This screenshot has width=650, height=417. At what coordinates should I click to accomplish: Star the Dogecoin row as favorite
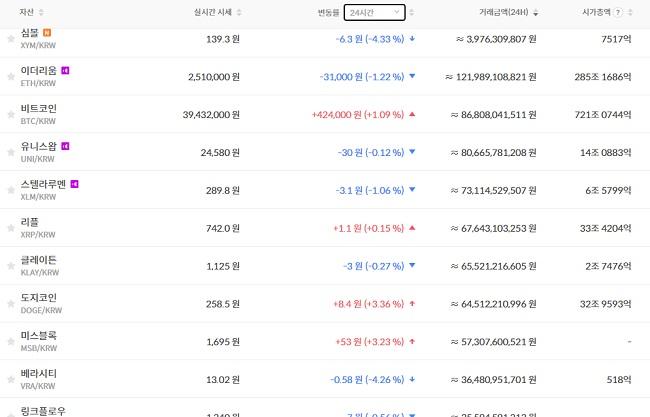point(11,303)
